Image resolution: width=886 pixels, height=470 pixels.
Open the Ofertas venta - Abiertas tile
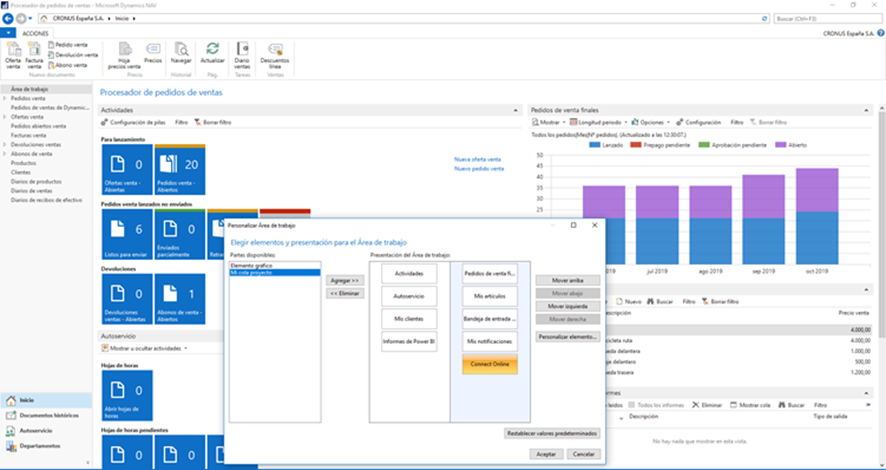click(127, 169)
